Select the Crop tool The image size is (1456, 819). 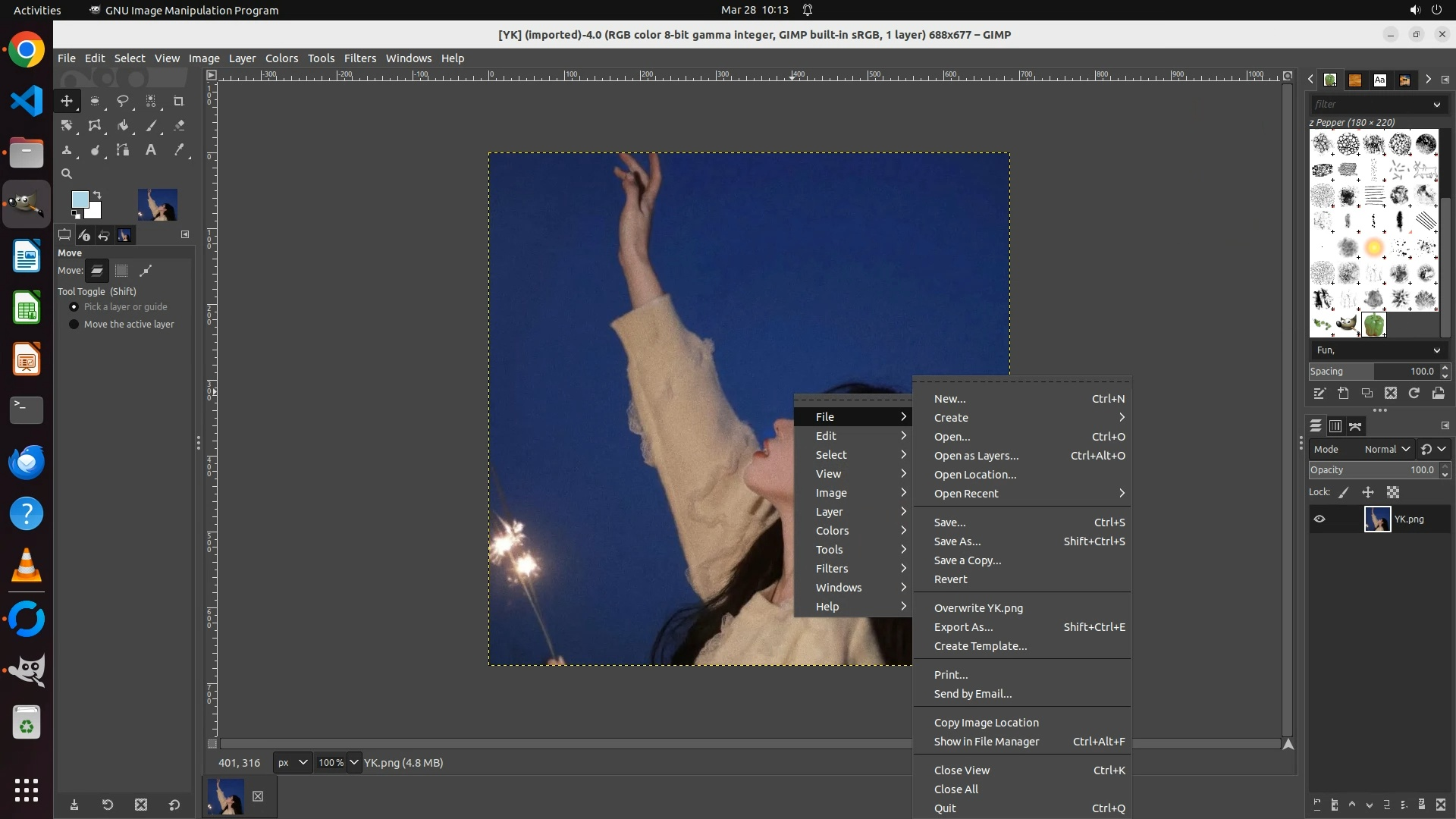pos(179,101)
